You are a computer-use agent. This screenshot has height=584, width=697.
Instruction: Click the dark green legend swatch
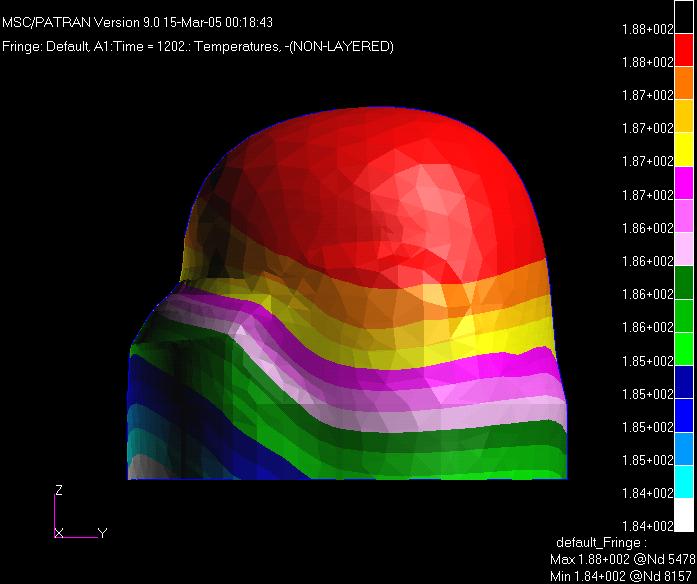pyautogui.click(x=684, y=282)
